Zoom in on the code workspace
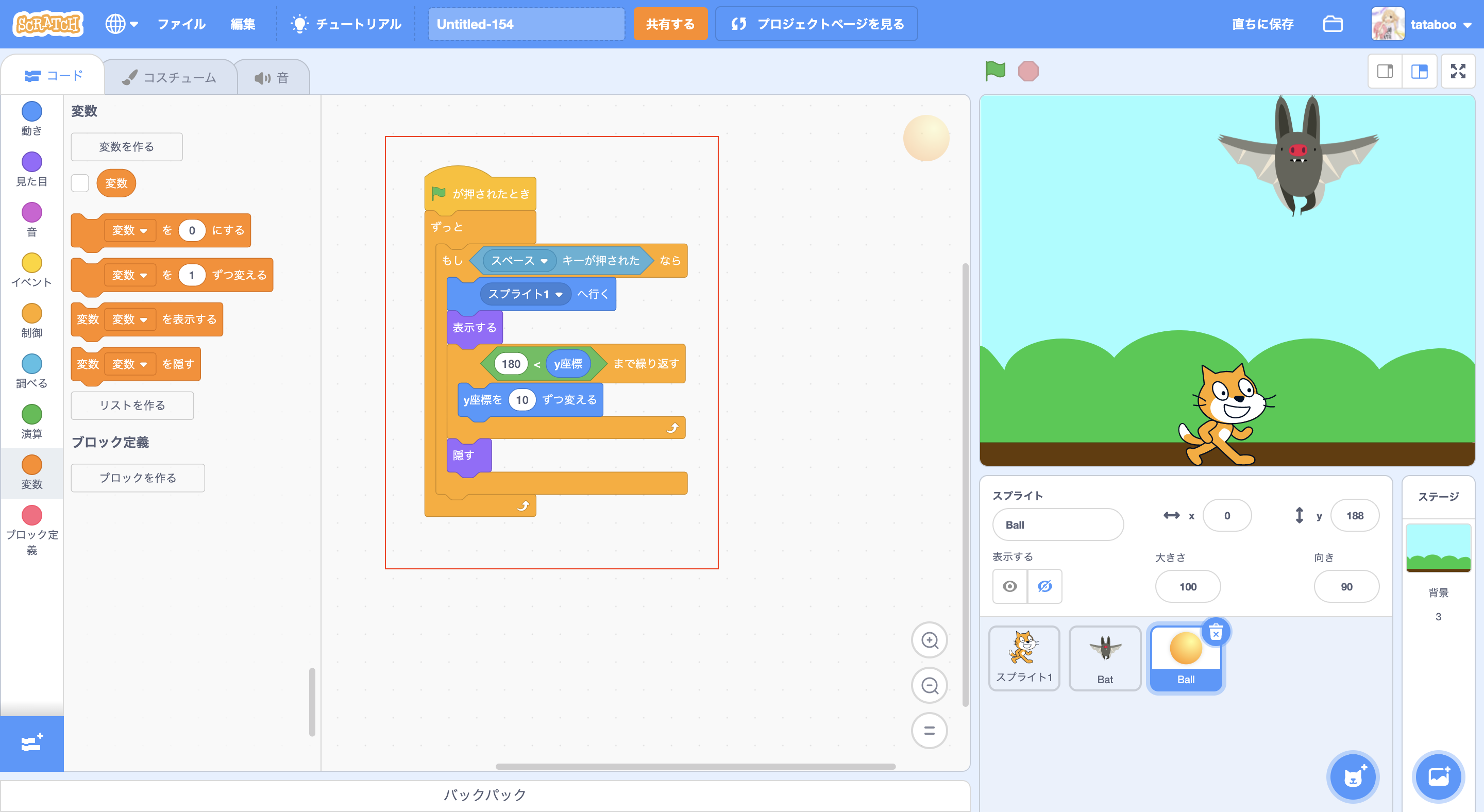This screenshot has height=812, width=1484. point(929,640)
